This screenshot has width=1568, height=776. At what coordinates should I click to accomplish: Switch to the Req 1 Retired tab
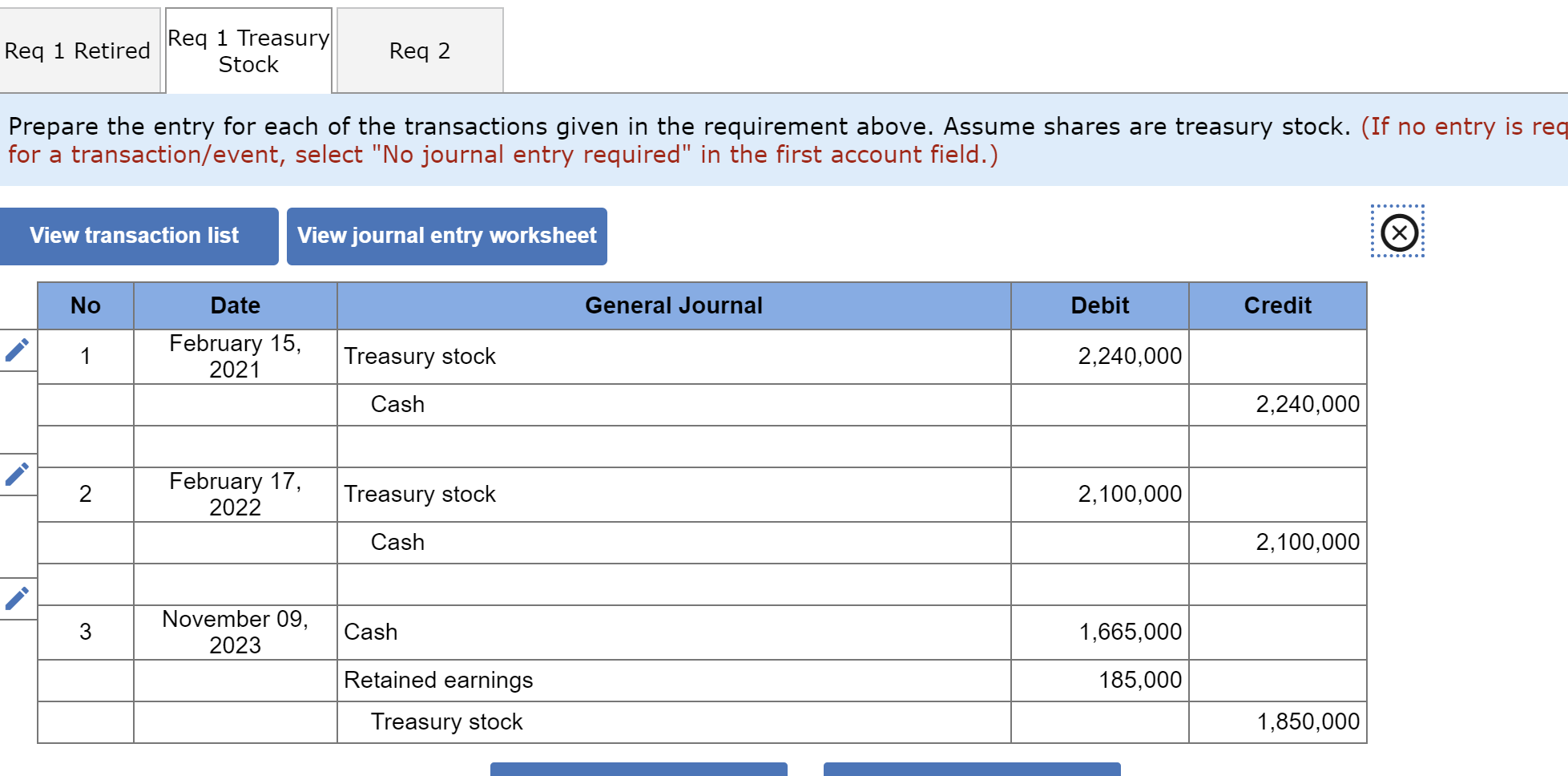coord(78,51)
